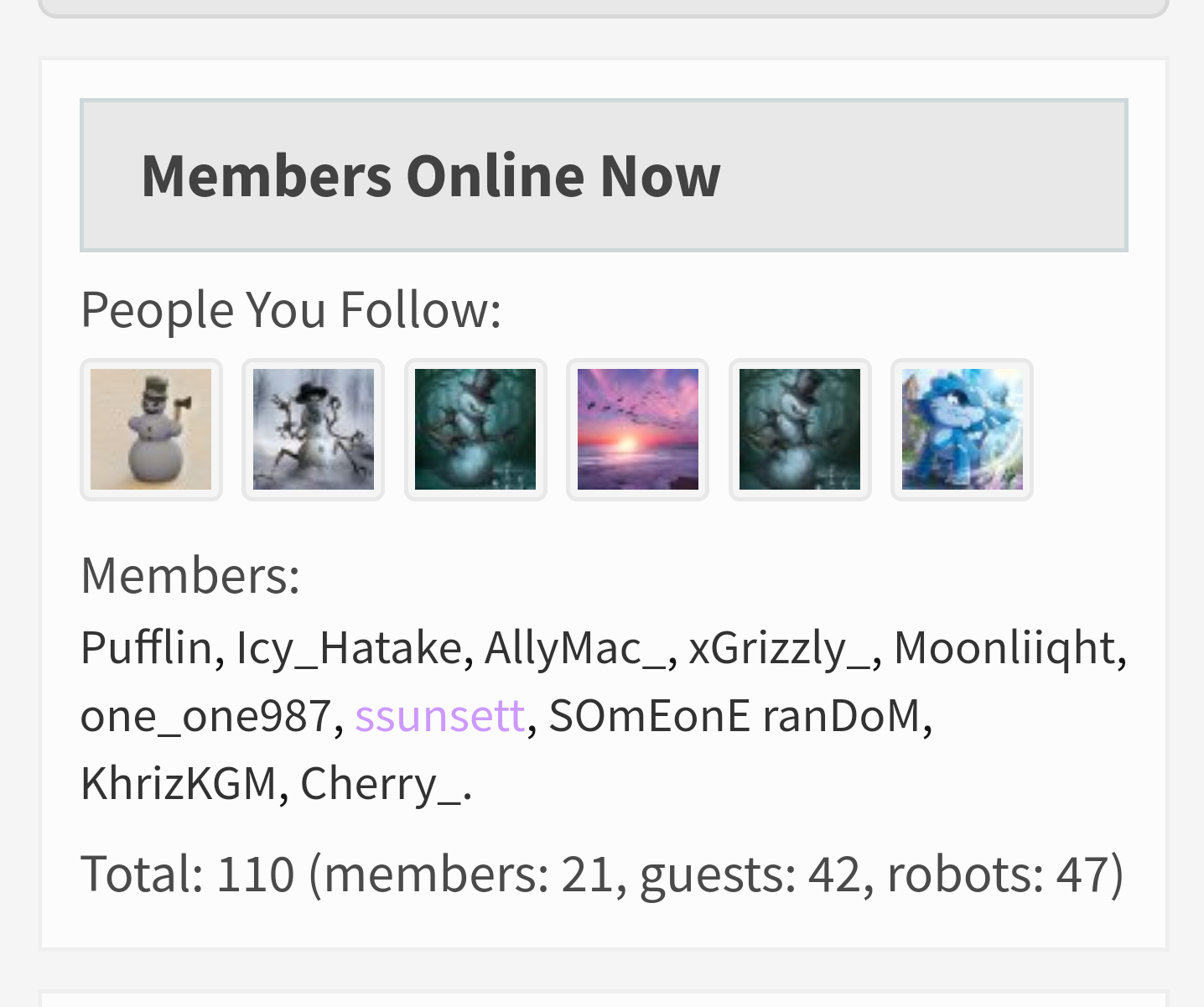Click the Members: label
This screenshot has height=1007, width=1204.
tap(190, 575)
